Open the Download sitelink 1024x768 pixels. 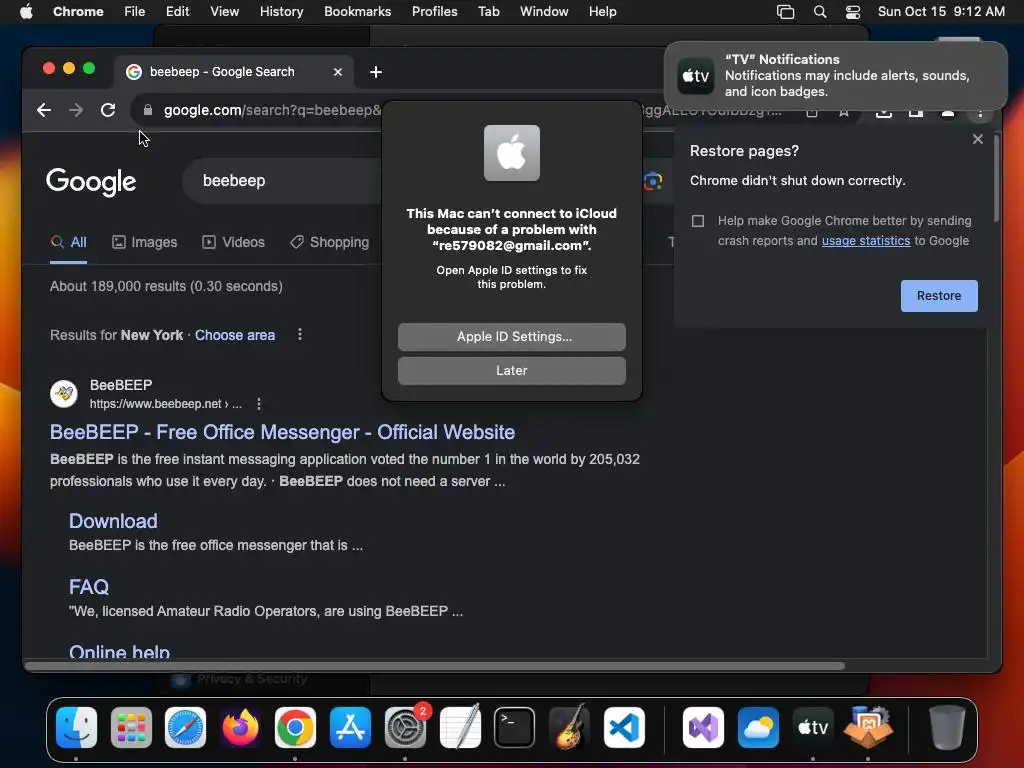pyautogui.click(x=113, y=521)
